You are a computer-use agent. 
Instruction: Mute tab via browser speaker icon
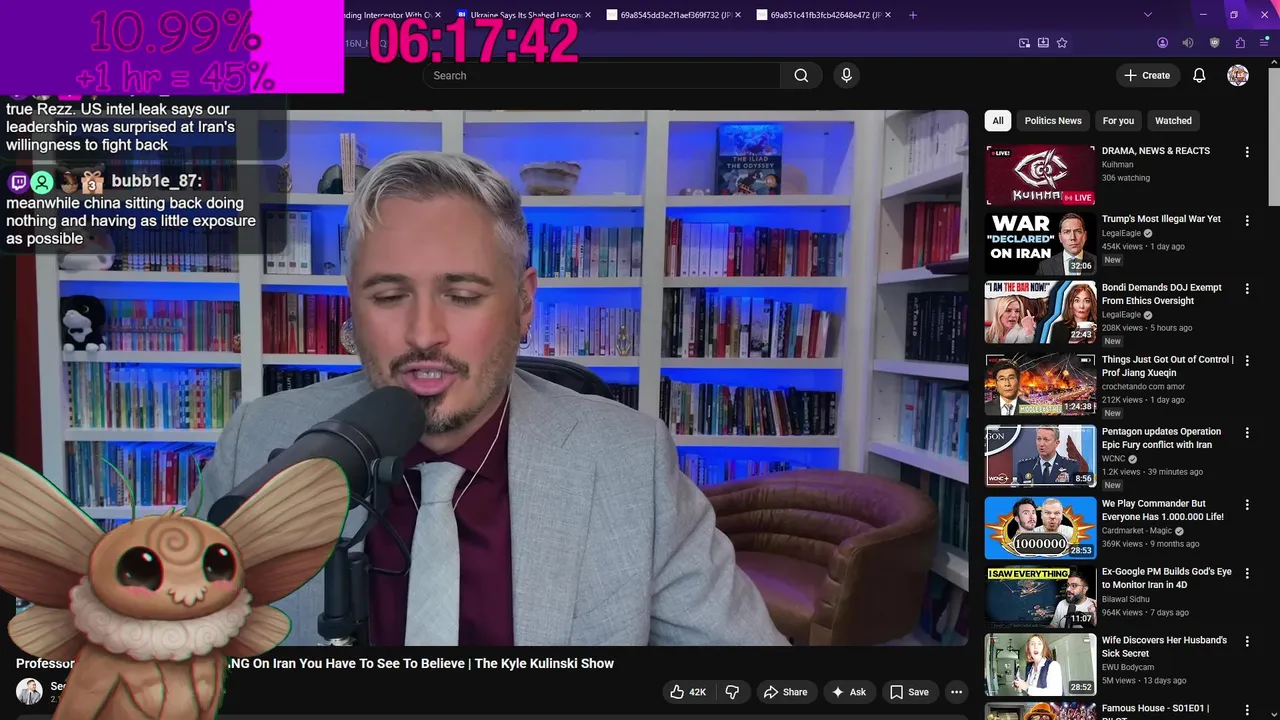[1188, 43]
